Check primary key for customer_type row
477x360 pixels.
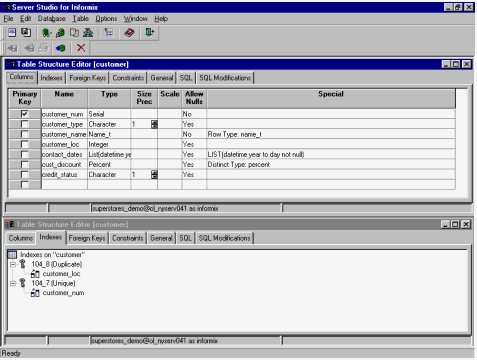(24, 124)
